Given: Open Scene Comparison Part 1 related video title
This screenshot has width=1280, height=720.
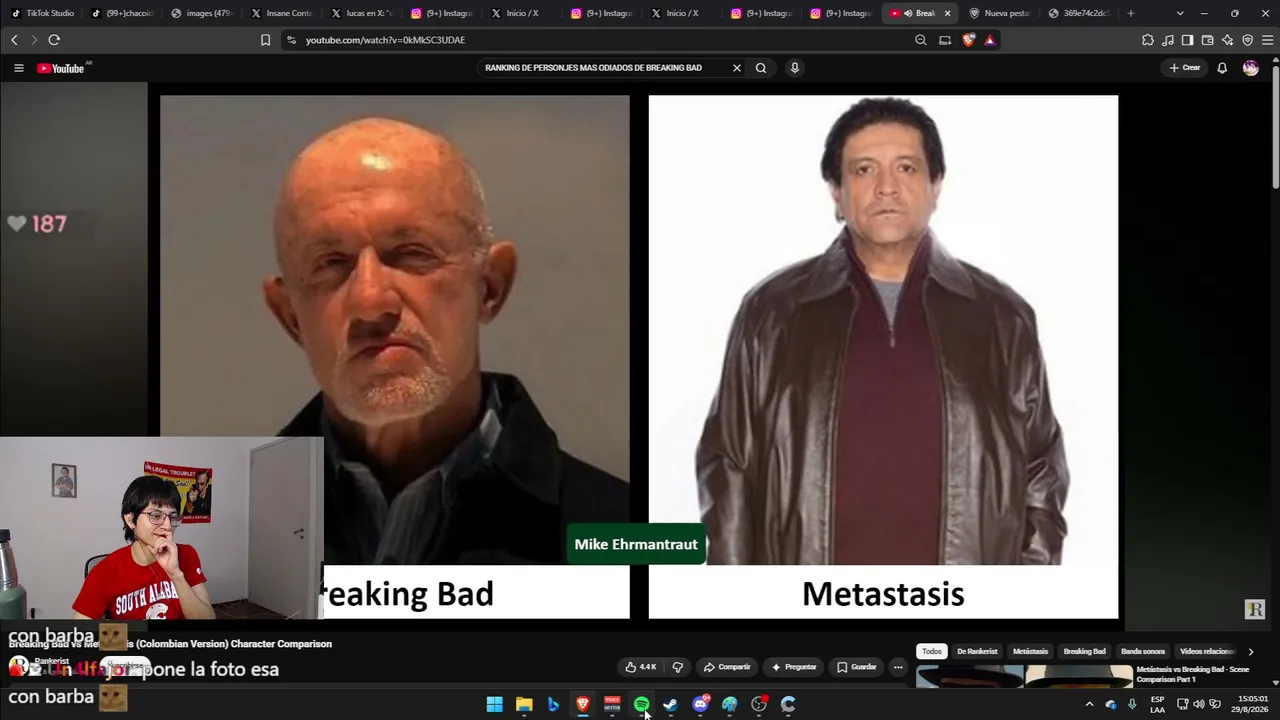Looking at the screenshot, I should click(1193, 674).
